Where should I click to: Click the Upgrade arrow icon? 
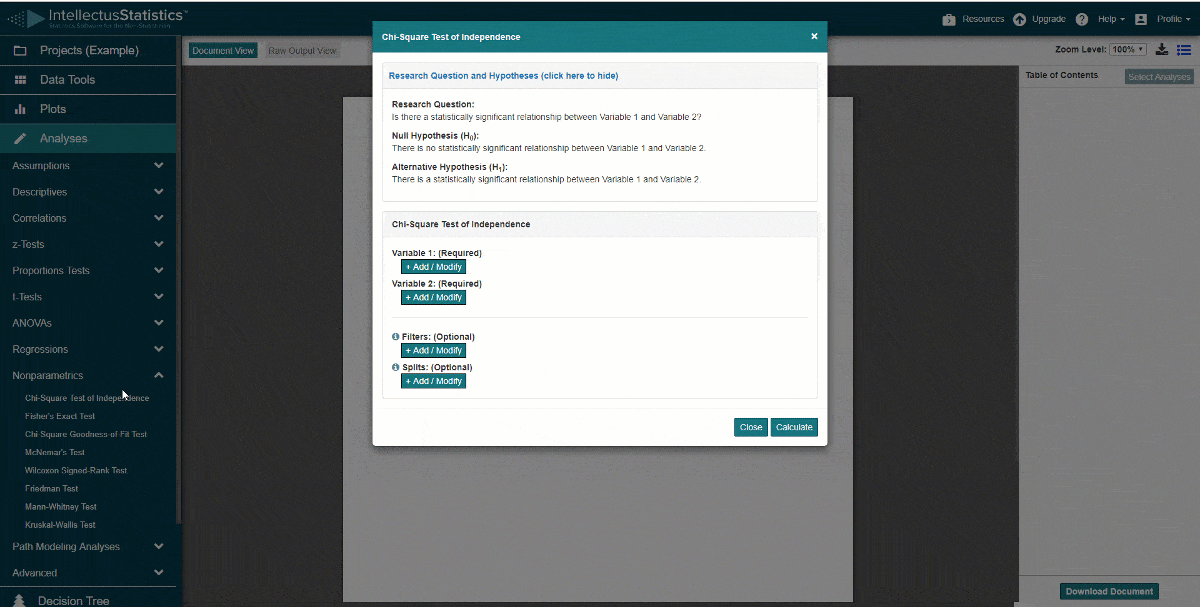1019,19
